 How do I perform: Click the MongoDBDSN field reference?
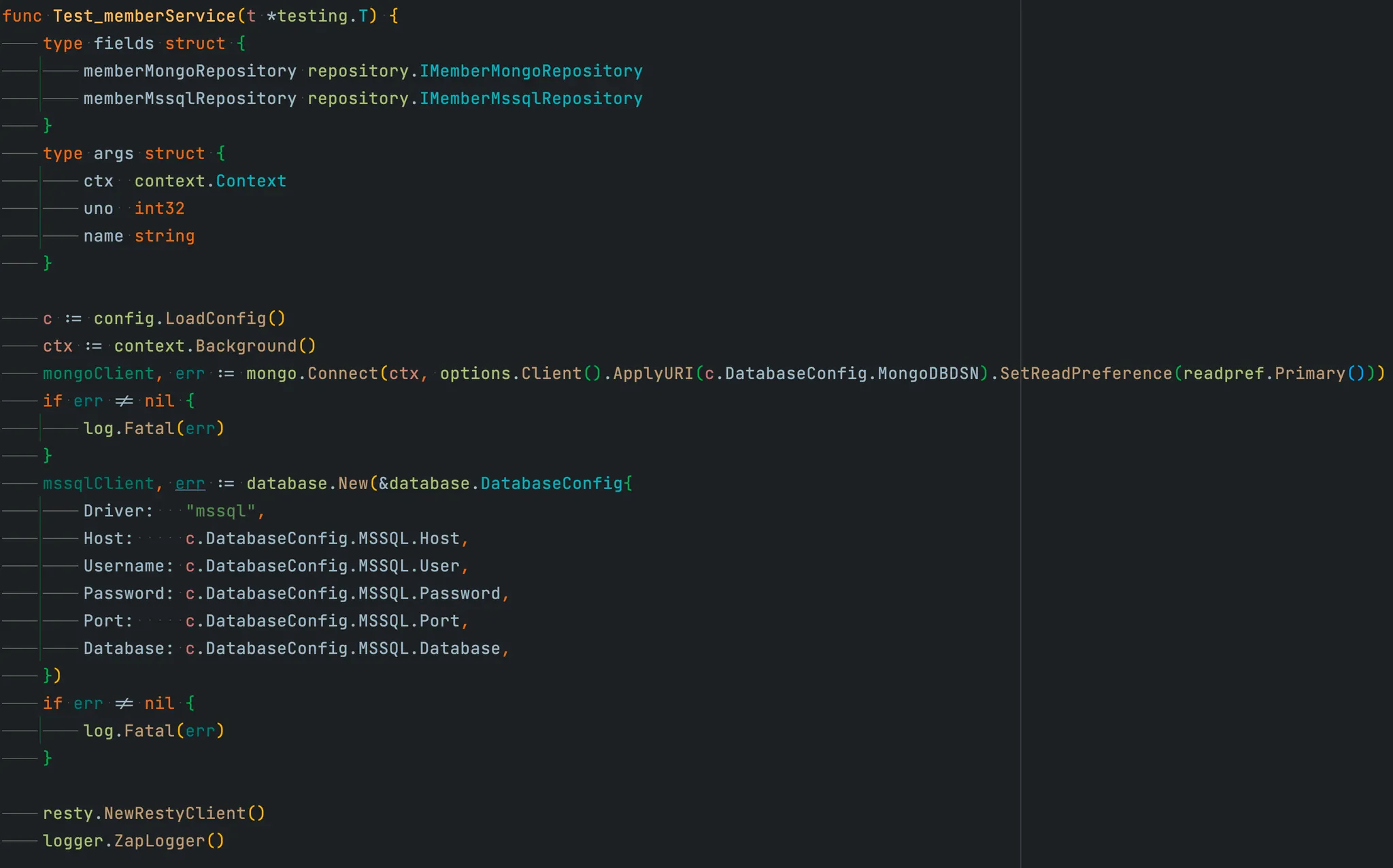click(928, 373)
